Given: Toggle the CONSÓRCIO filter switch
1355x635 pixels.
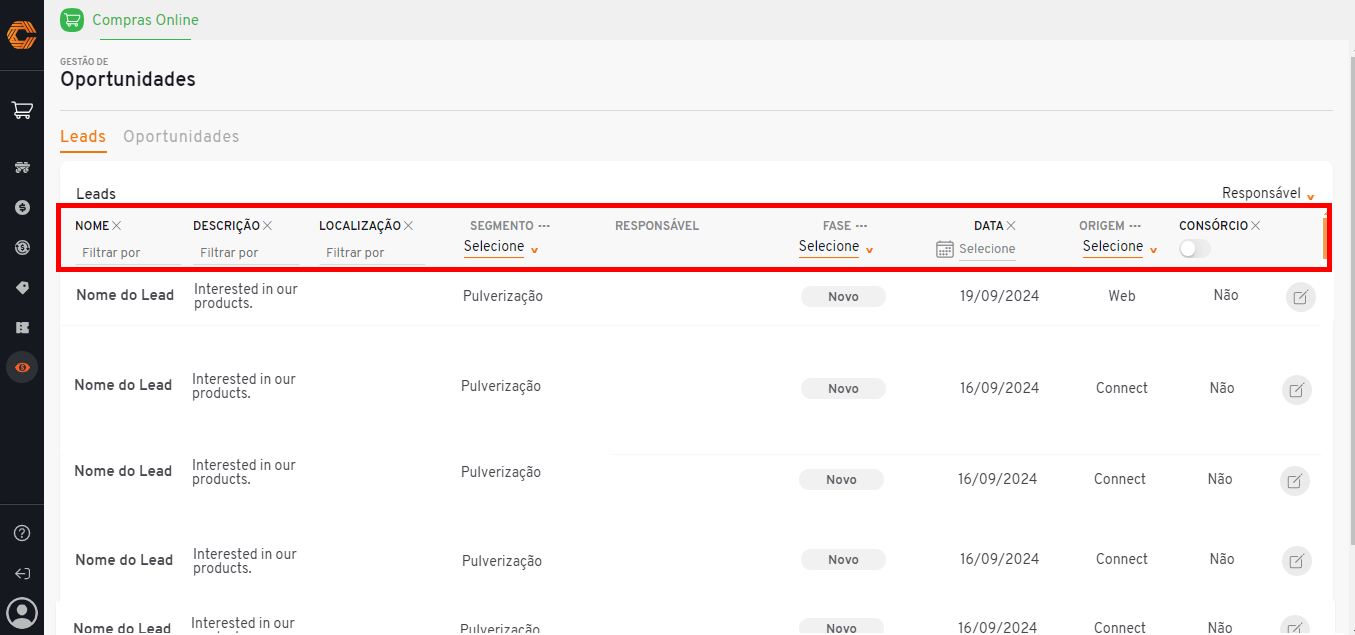Looking at the screenshot, I should [1195, 249].
